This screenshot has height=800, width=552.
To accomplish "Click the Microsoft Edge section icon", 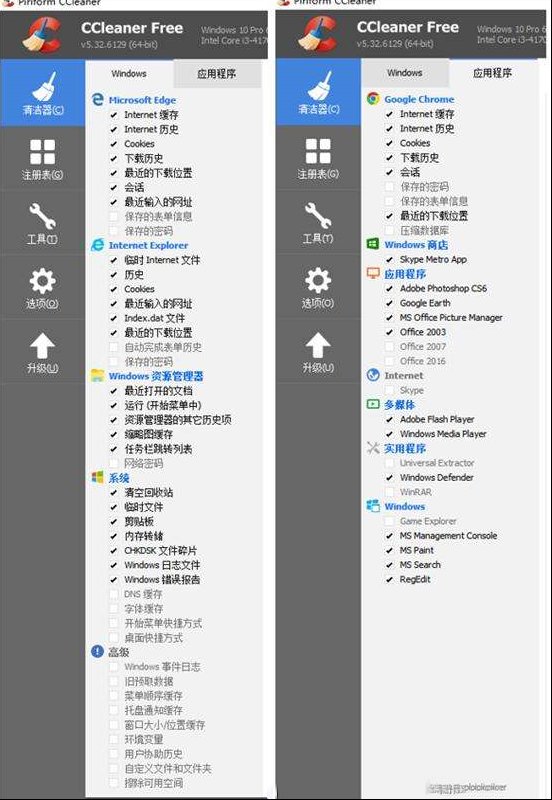I will 97,99.
